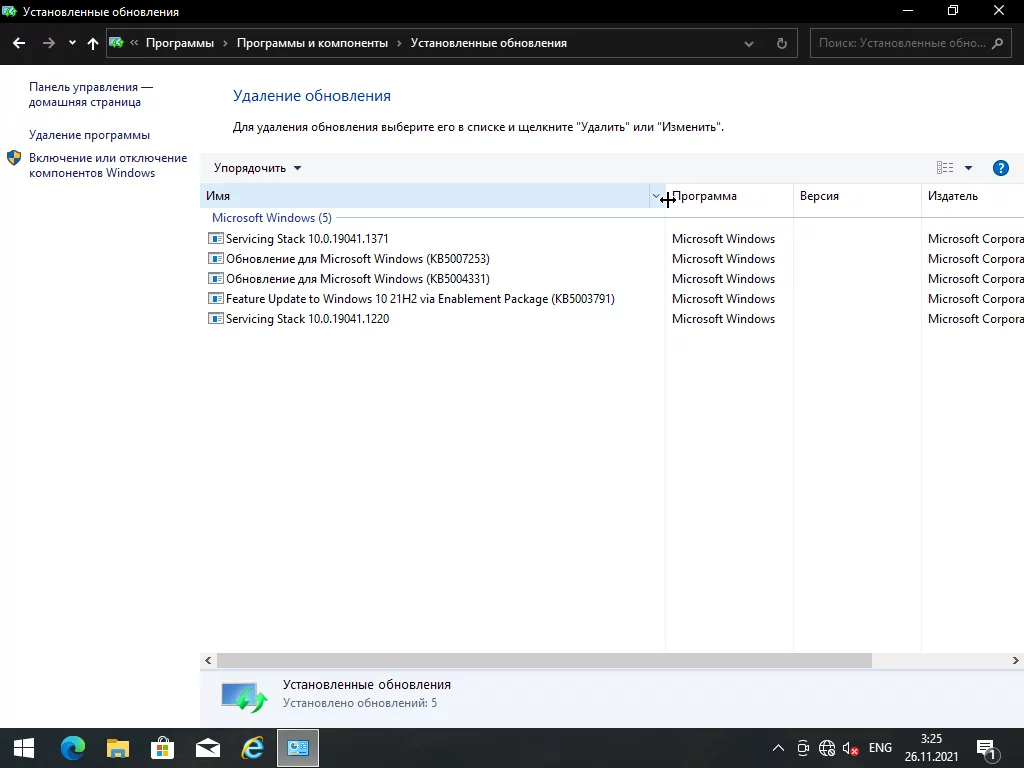Open the Упорядочить menu

click(257, 168)
